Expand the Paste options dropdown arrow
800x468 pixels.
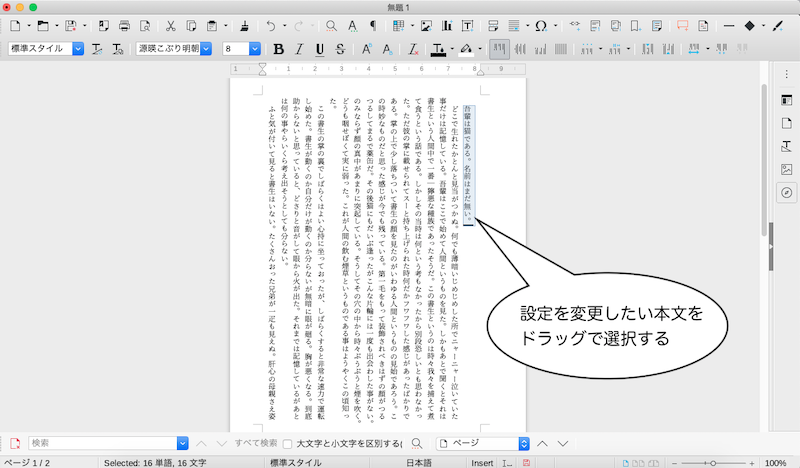[226, 26]
